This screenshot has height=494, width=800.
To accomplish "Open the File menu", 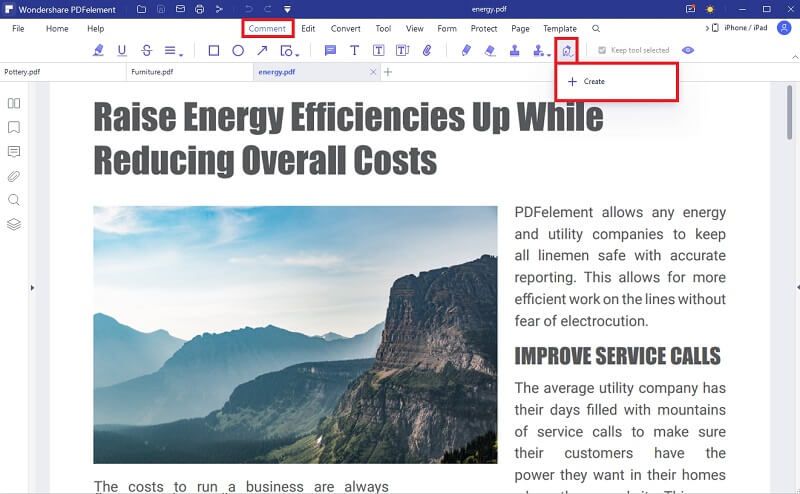I will (x=18, y=29).
